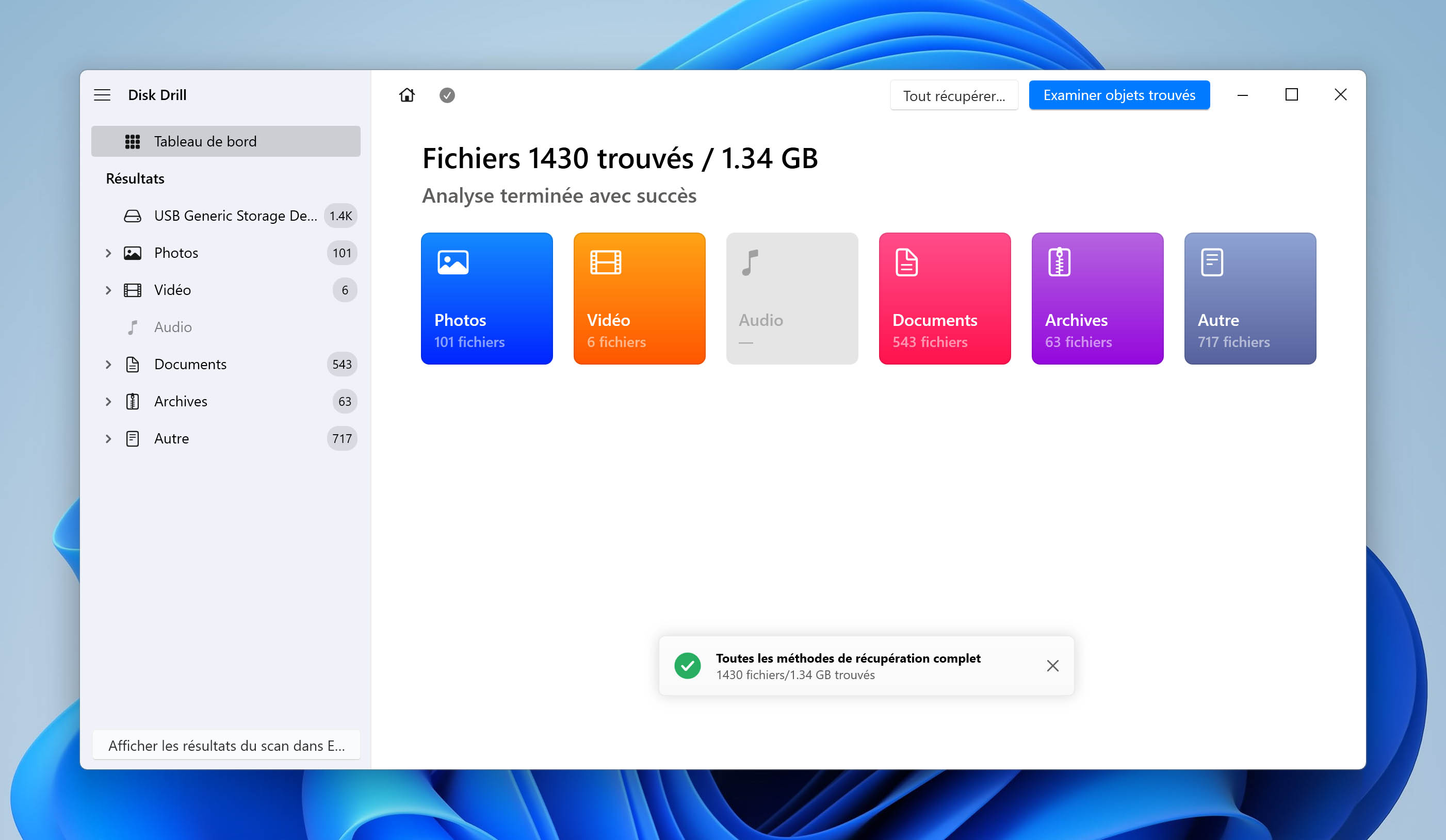Click the home icon in the toolbar
Viewport: 1446px width, 840px height.
(407, 95)
